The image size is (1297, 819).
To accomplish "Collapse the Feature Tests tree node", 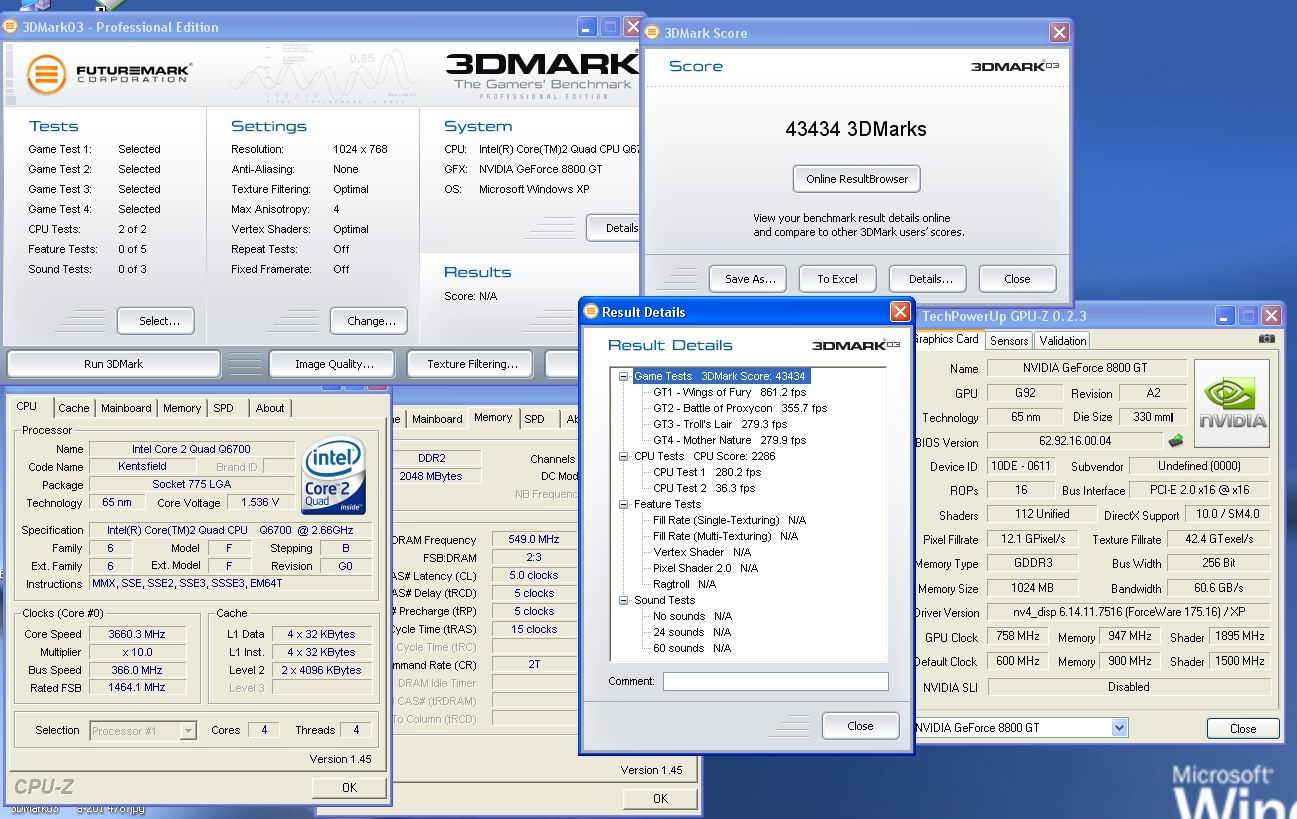I will (624, 504).
